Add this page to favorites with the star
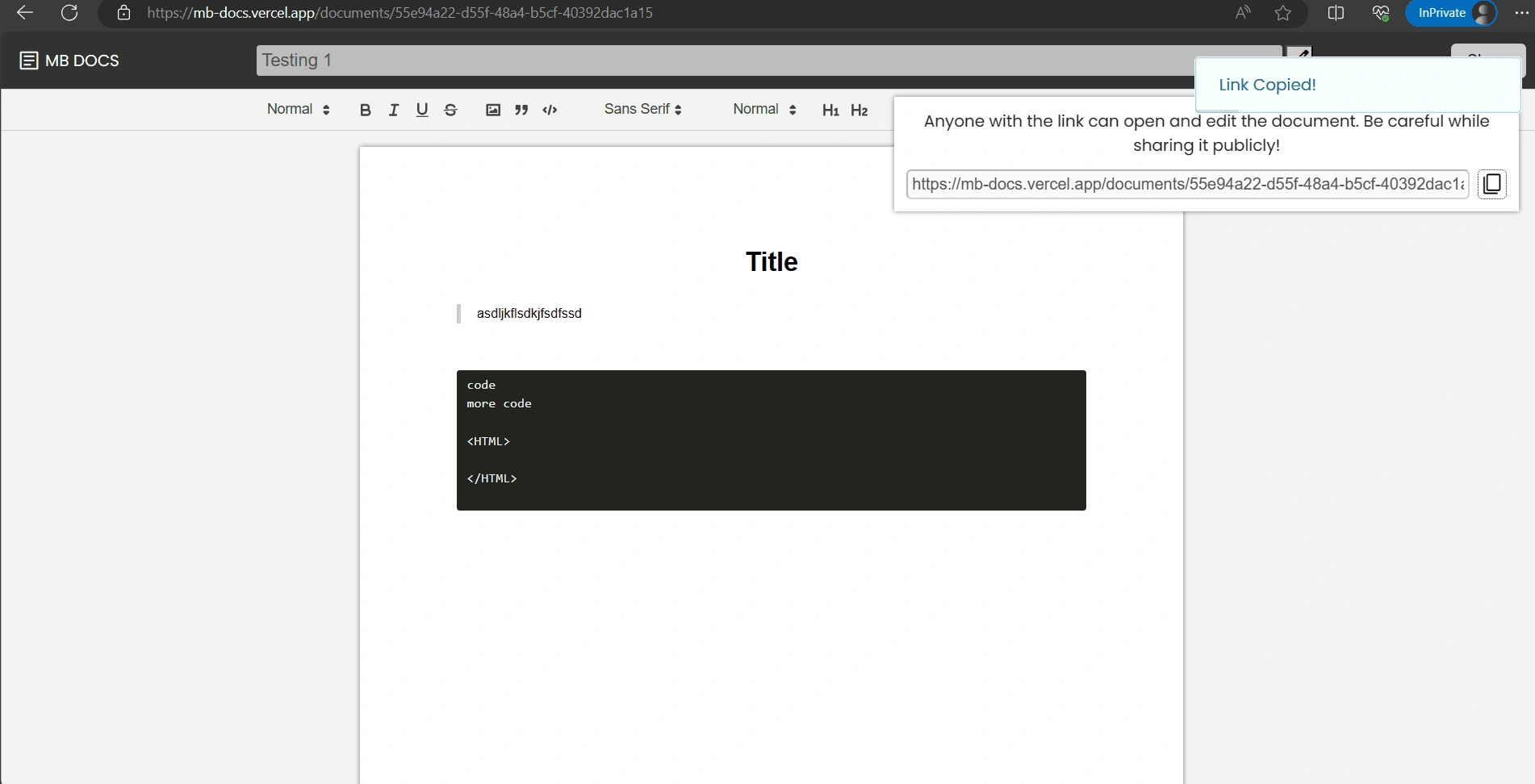The width and height of the screenshot is (1535, 784). tap(1283, 13)
